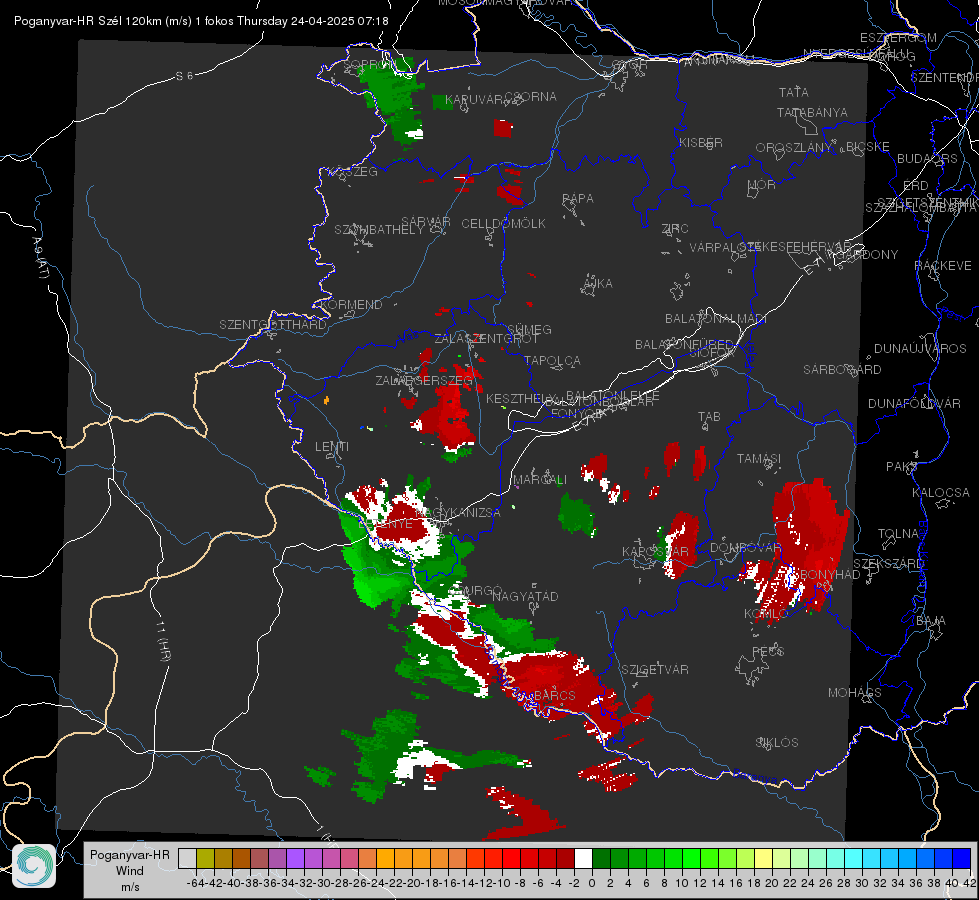Click the SZEKSZÁRD city label
Viewport: 979px width, 900px height.
pos(888,563)
